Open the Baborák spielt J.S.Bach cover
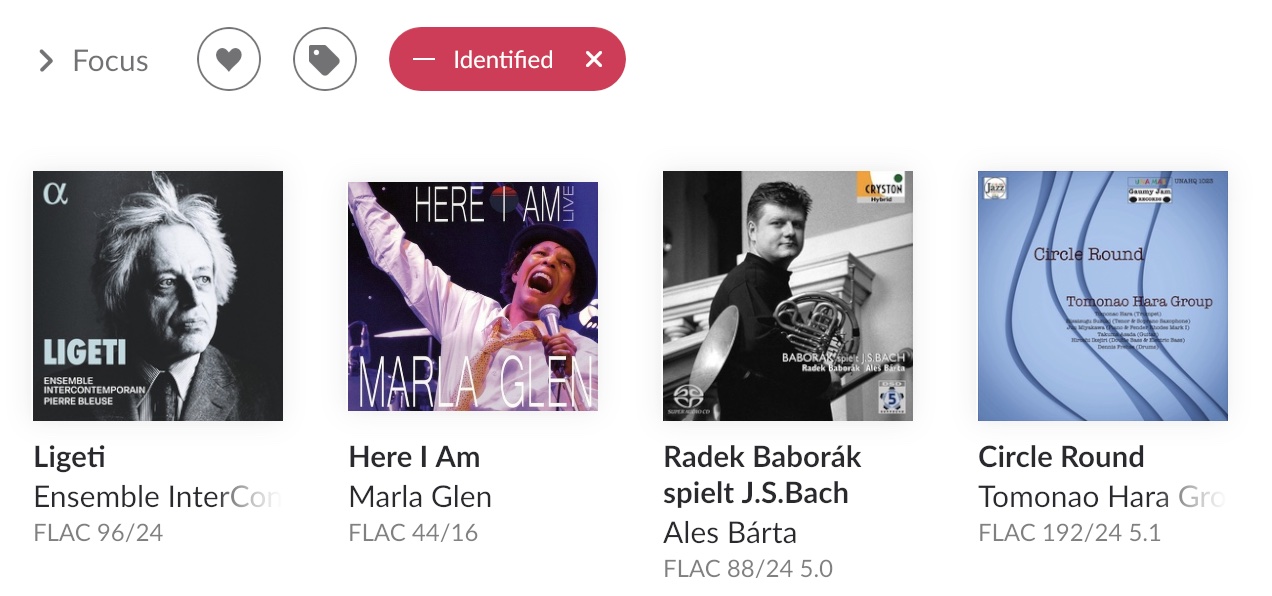 coord(788,296)
